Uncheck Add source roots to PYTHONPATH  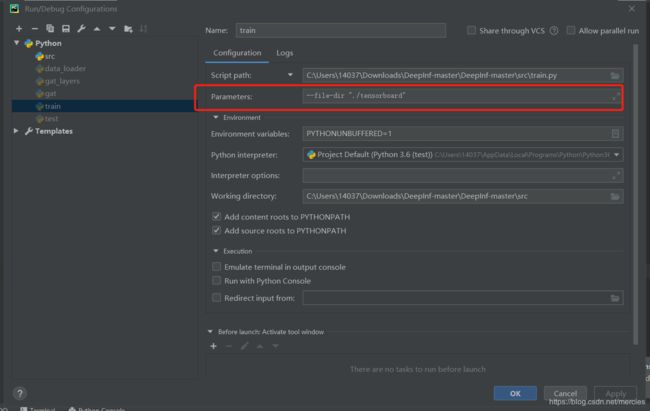point(216,230)
